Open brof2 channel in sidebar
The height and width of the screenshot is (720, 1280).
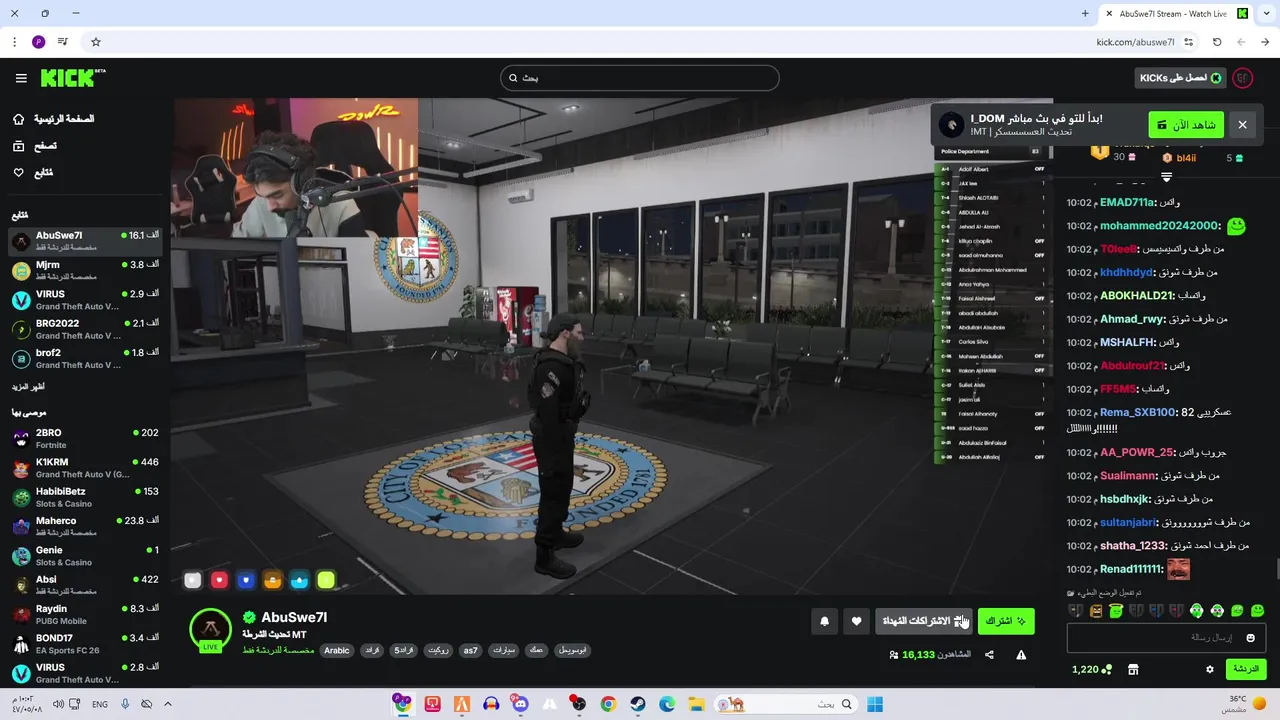click(x=85, y=359)
